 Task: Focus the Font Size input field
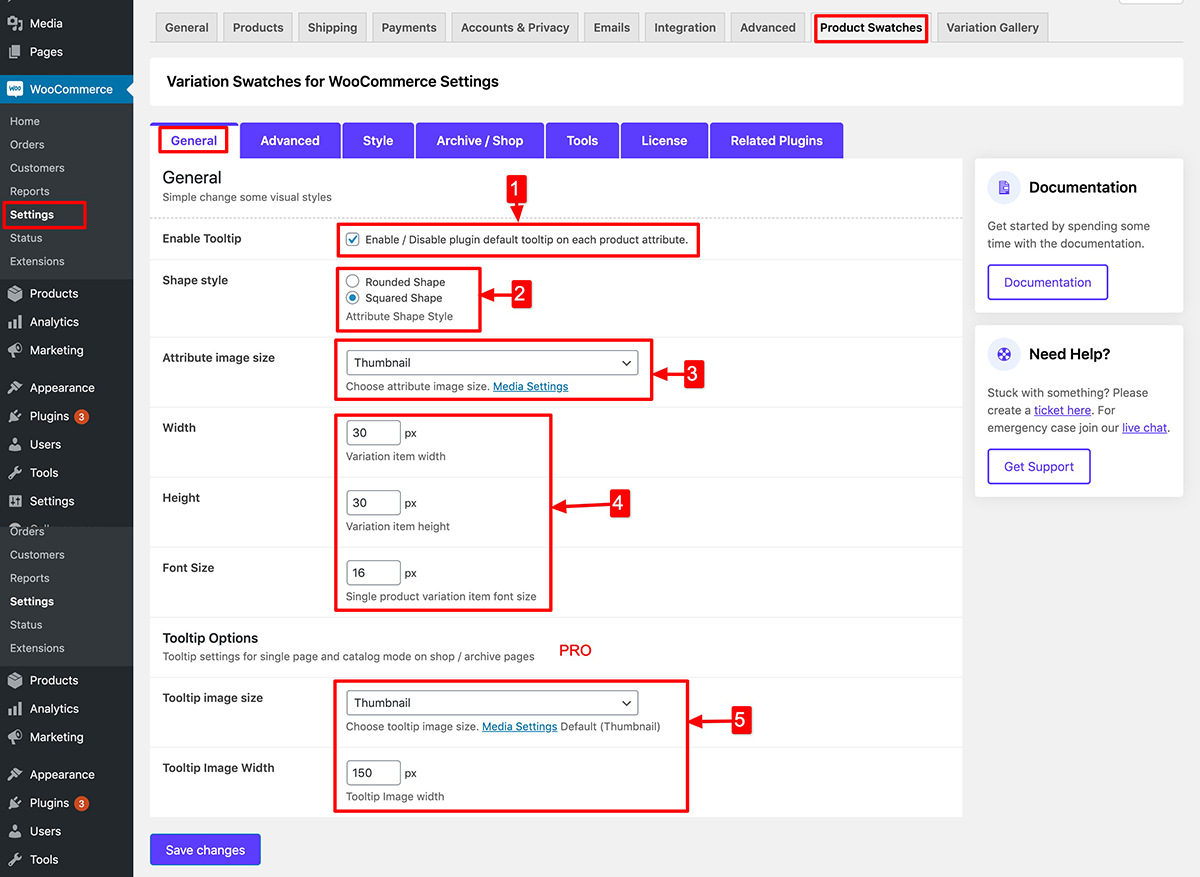(373, 573)
